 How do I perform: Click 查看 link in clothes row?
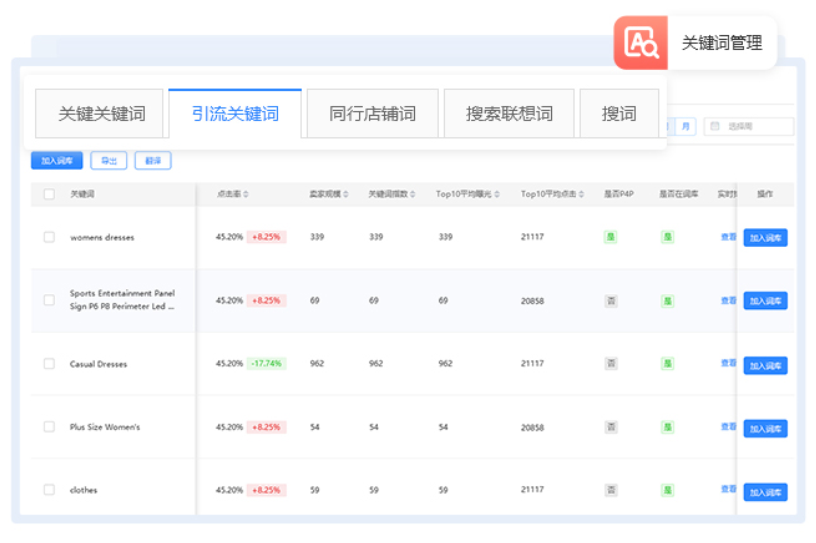pos(728,489)
